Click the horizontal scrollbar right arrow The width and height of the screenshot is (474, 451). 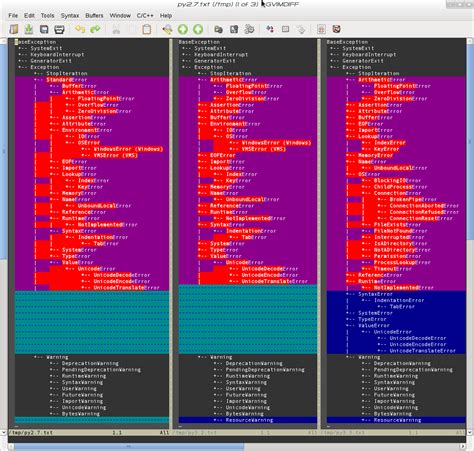(463, 446)
